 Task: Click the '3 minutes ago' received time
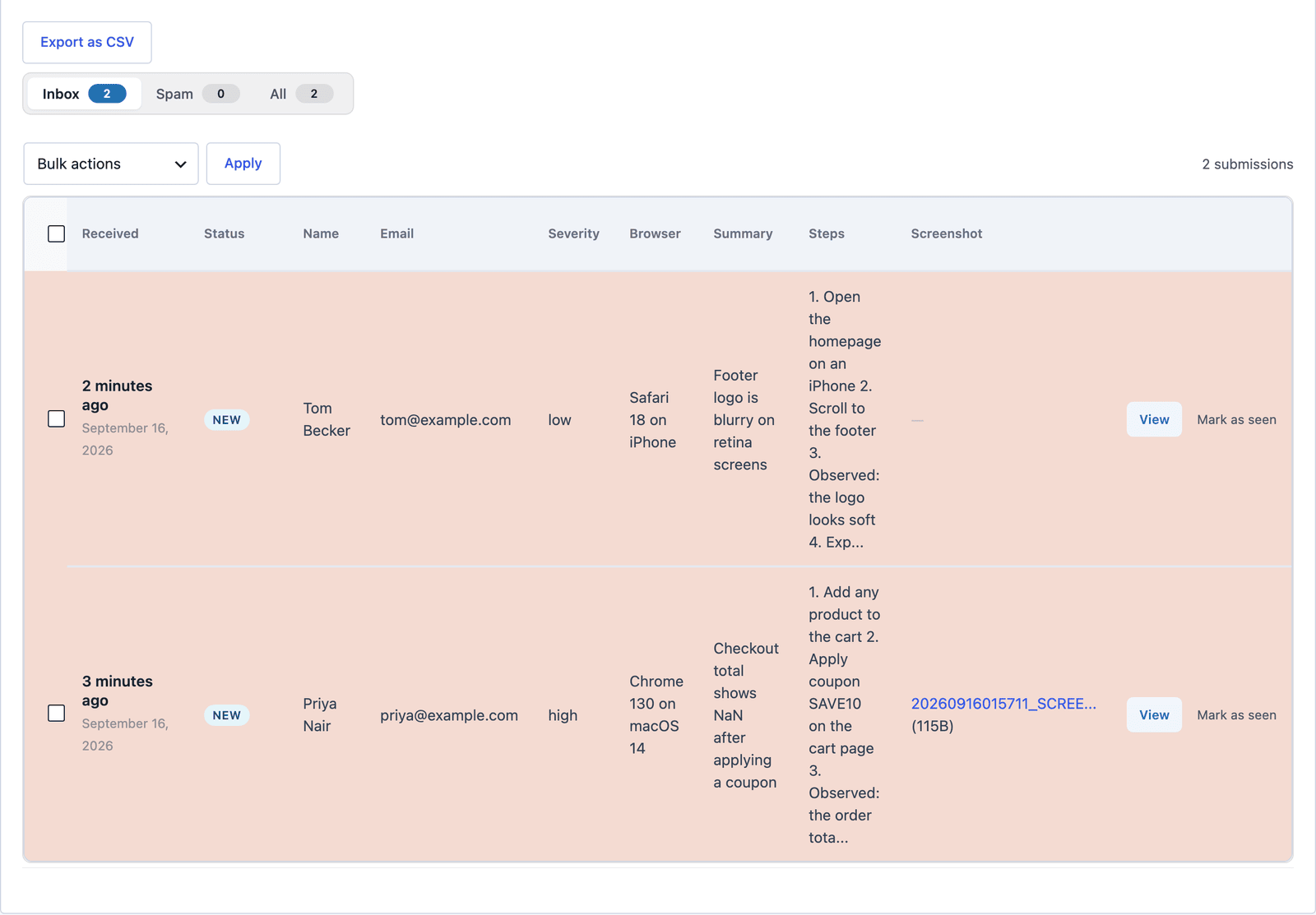117,691
